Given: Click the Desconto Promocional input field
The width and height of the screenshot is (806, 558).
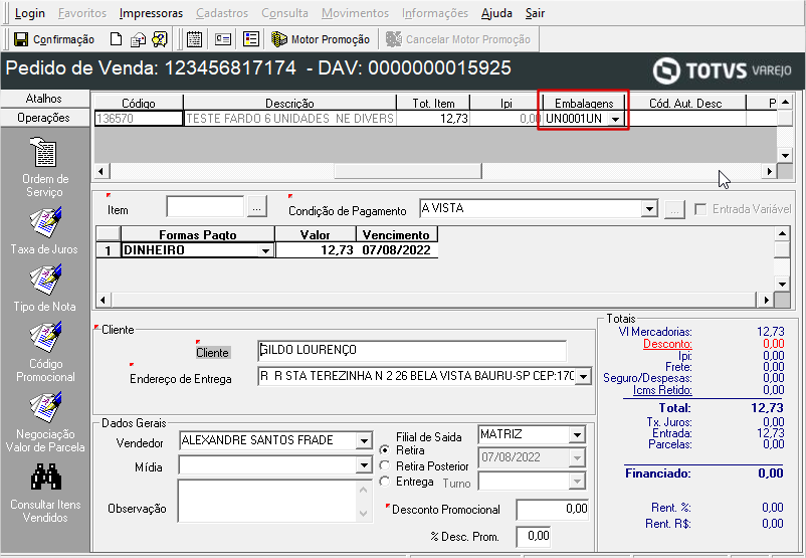Looking at the screenshot, I should pyautogui.click(x=553, y=509).
